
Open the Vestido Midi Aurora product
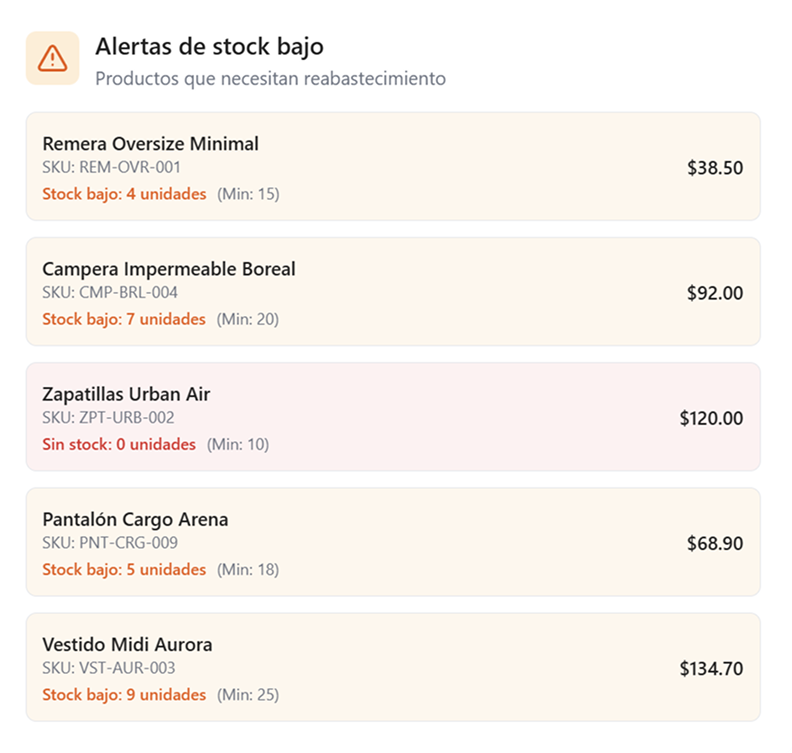127,644
